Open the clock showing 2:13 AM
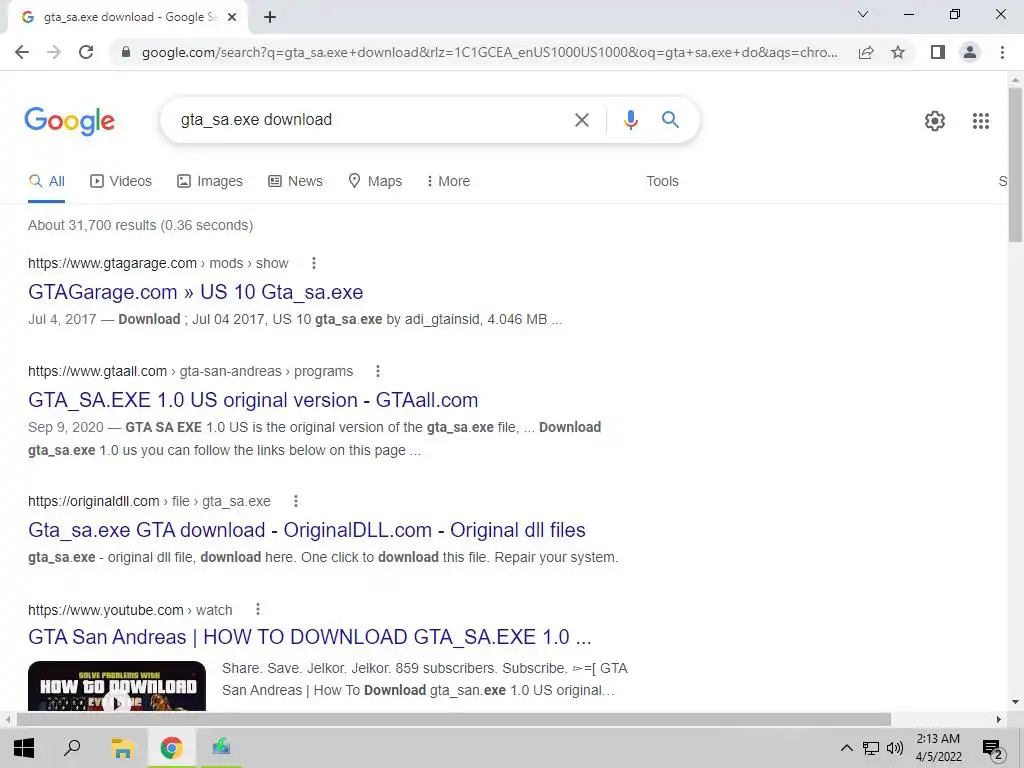The height and width of the screenshot is (768, 1024). pyautogui.click(x=938, y=748)
